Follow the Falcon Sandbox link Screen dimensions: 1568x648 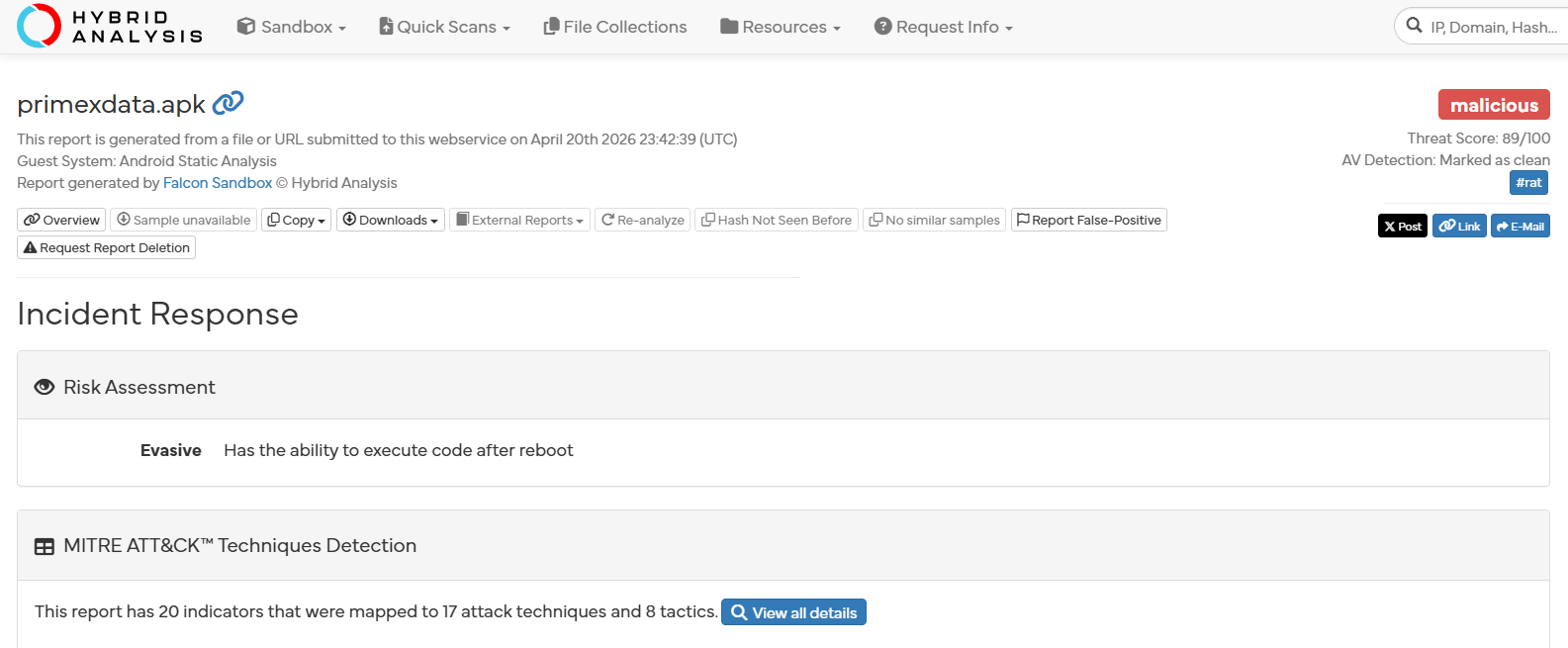tap(218, 183)
